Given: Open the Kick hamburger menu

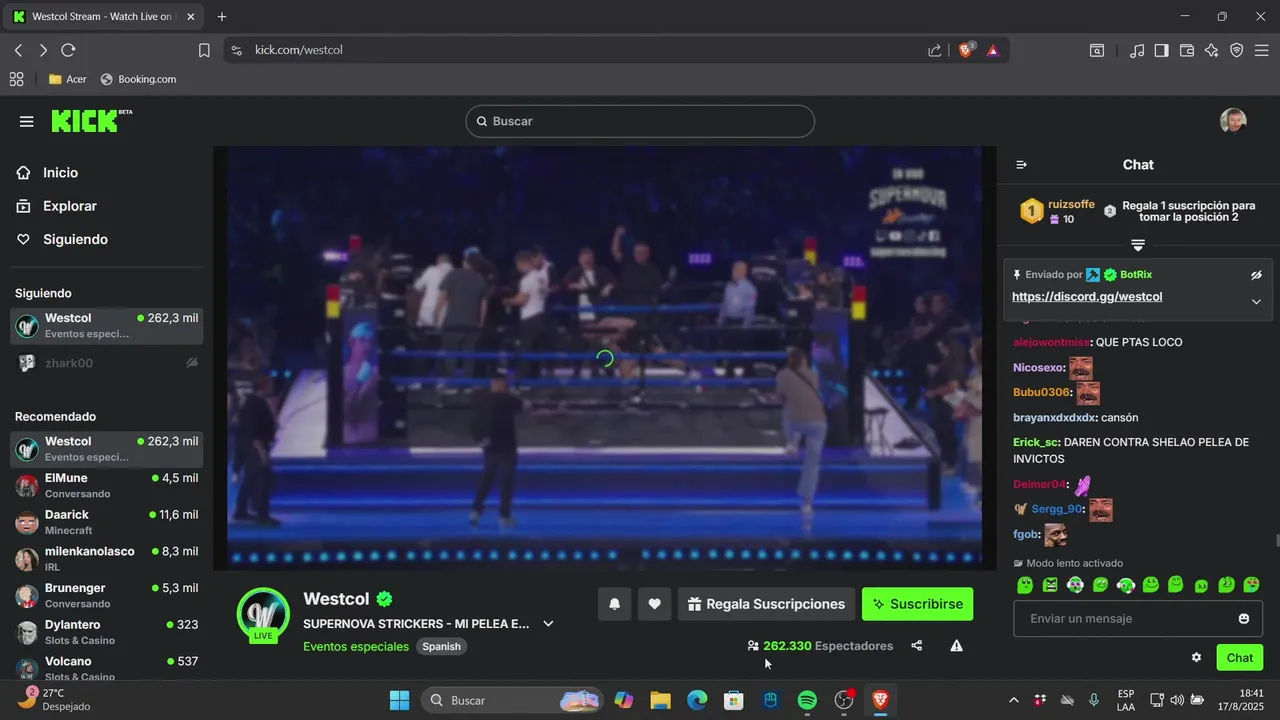Looking at the screenshot, I should (x=26, y=121).
